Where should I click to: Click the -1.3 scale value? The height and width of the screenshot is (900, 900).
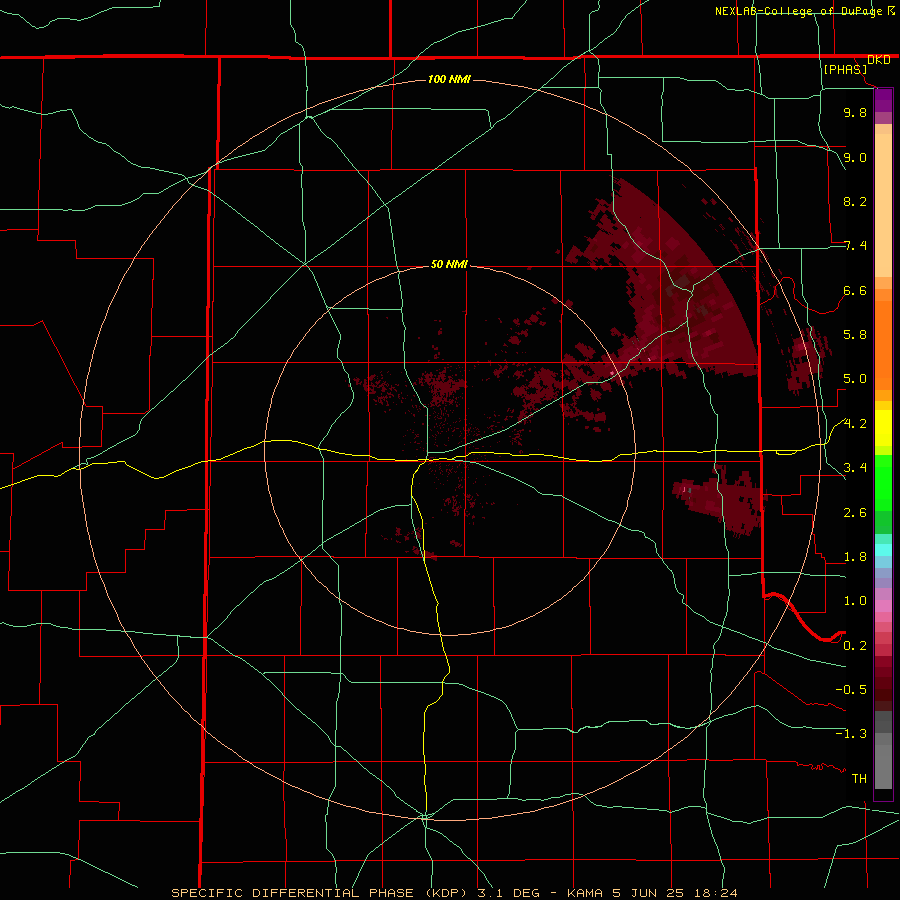(851, 734)
